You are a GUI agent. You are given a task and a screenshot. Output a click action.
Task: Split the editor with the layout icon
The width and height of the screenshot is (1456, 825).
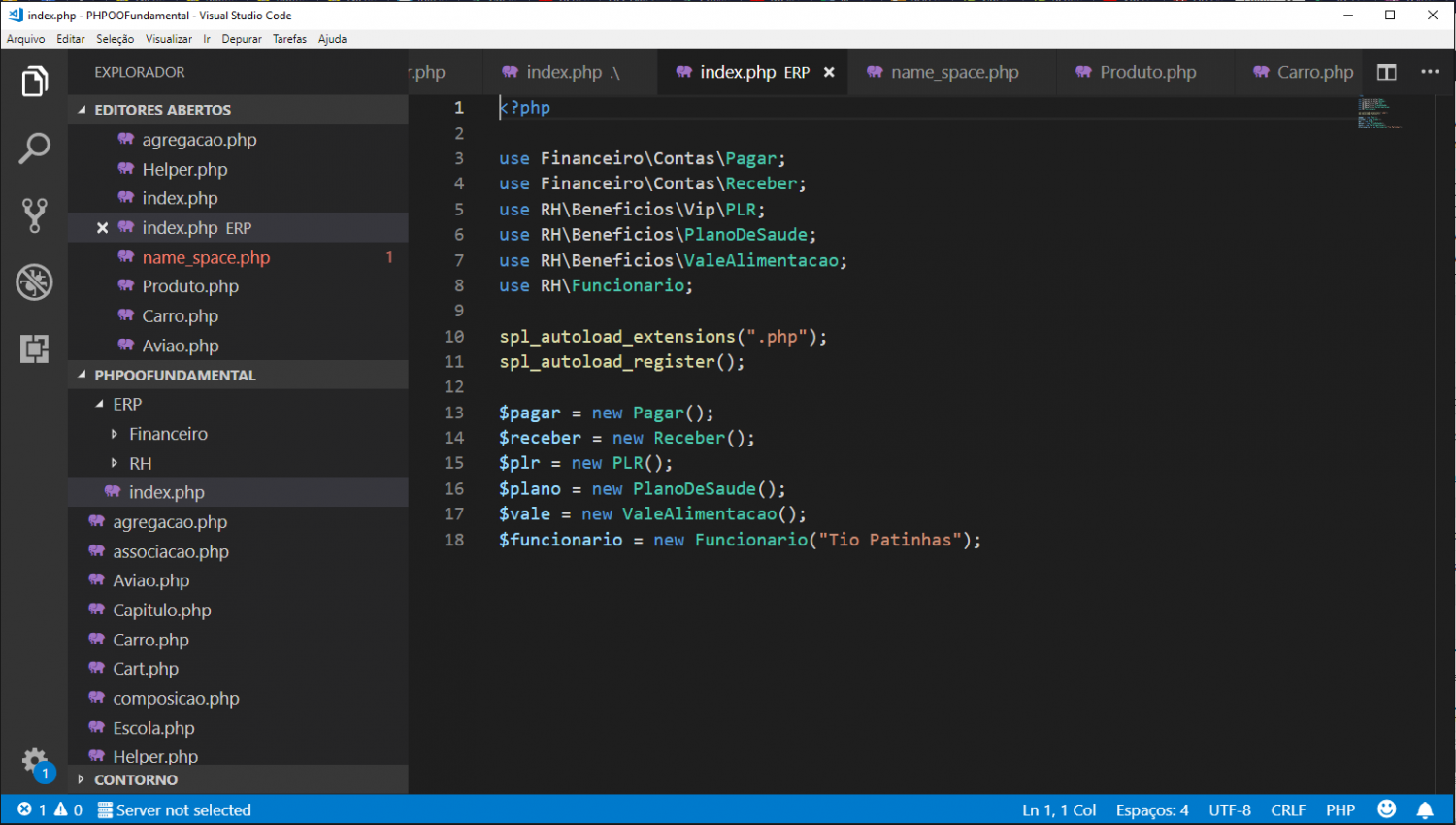[1386, 72]
